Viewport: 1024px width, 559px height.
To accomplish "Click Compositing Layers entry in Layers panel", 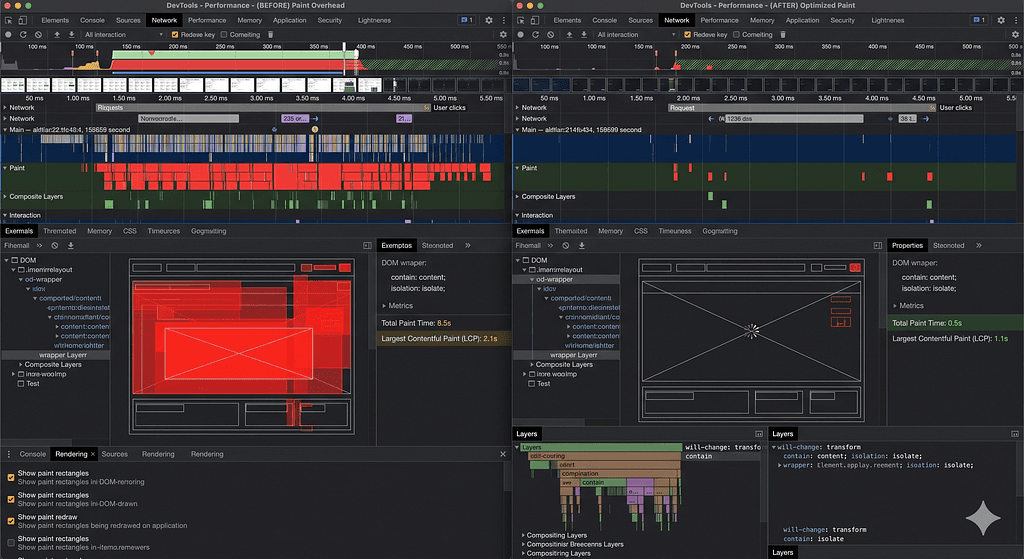I will [x=556, y=535].
